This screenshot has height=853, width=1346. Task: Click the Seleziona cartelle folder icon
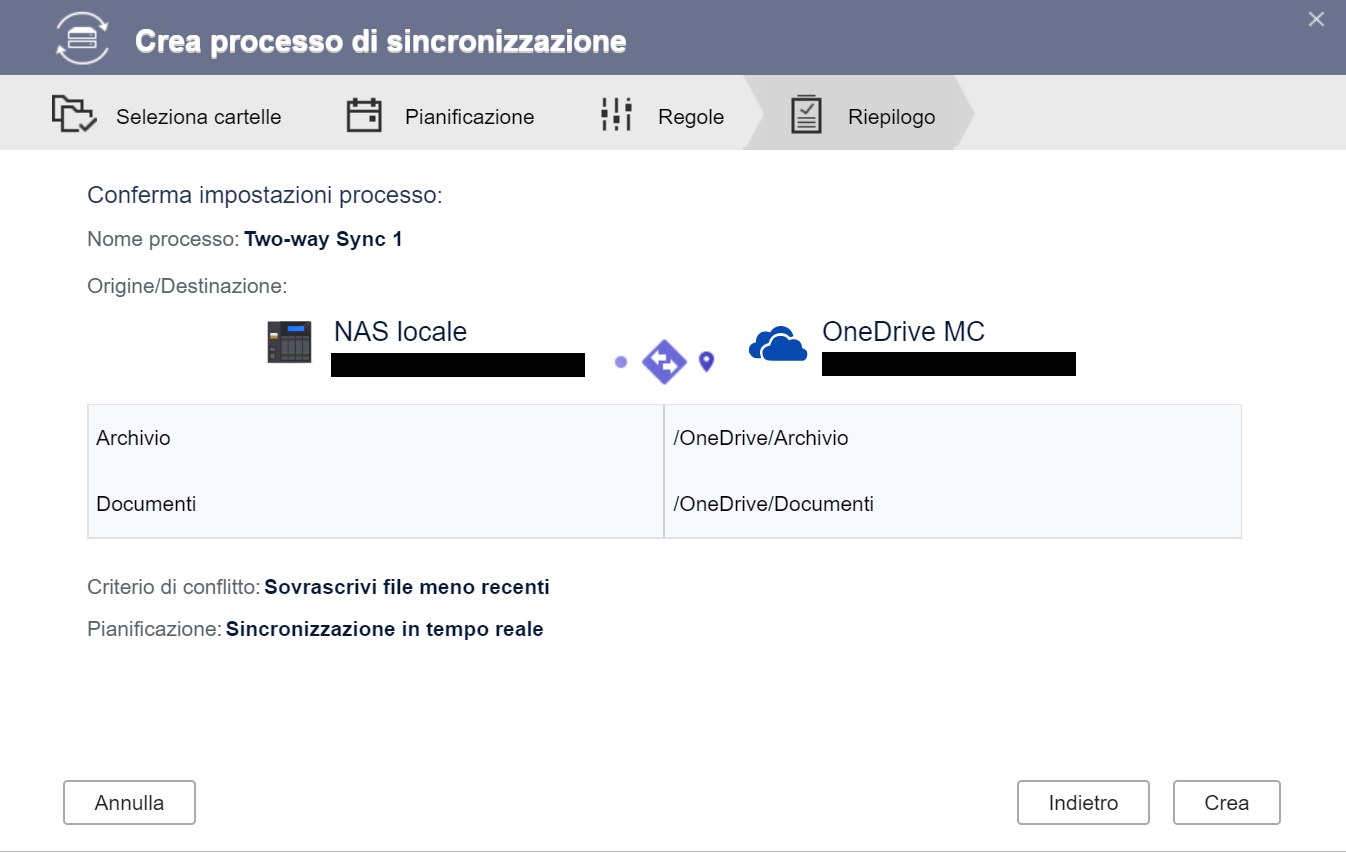click(x=74, y=115)
